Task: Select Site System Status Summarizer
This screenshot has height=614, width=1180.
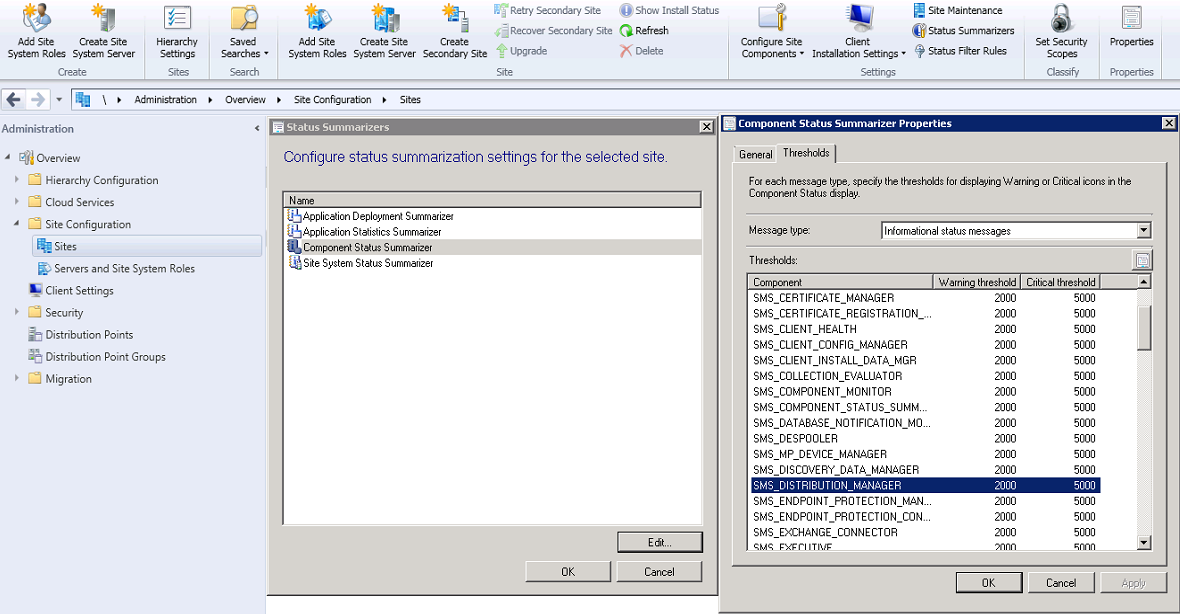Action: (493, 263)
